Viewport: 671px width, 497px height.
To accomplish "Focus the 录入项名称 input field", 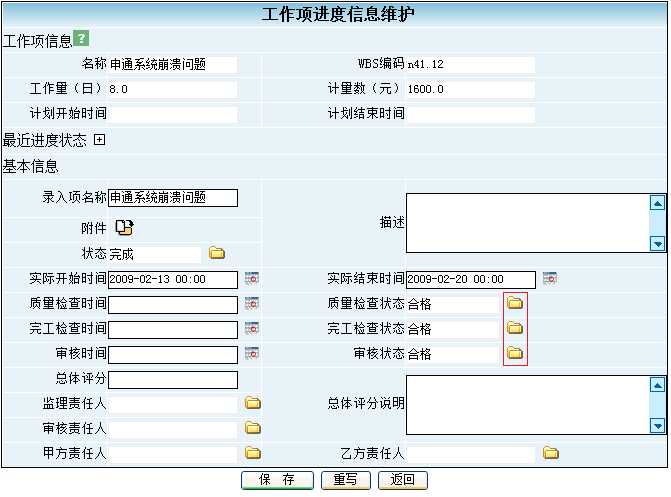I will pos(173,198).
